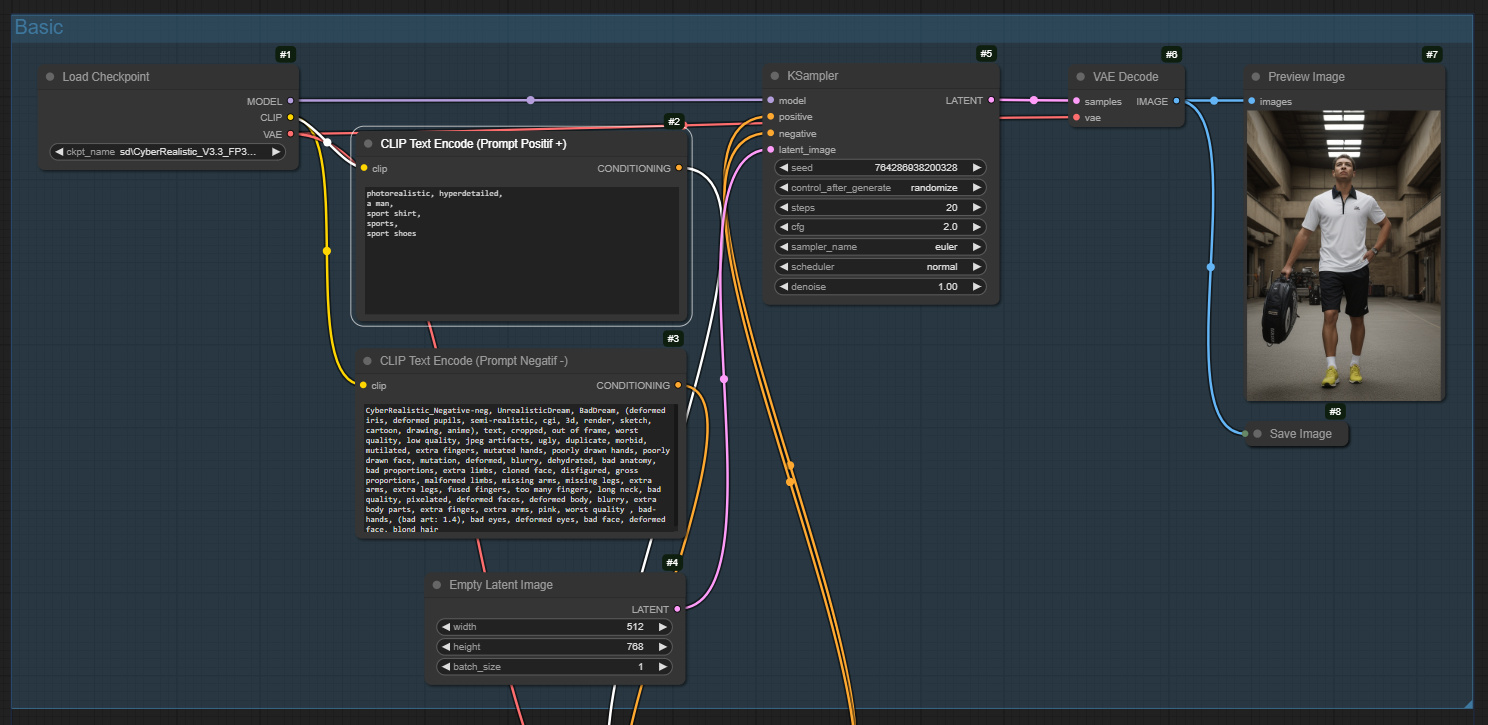Viewport: 1488px width, 725px height.
Task: Click the images input port on Preview Image
Action: [x=1251, y=101]
